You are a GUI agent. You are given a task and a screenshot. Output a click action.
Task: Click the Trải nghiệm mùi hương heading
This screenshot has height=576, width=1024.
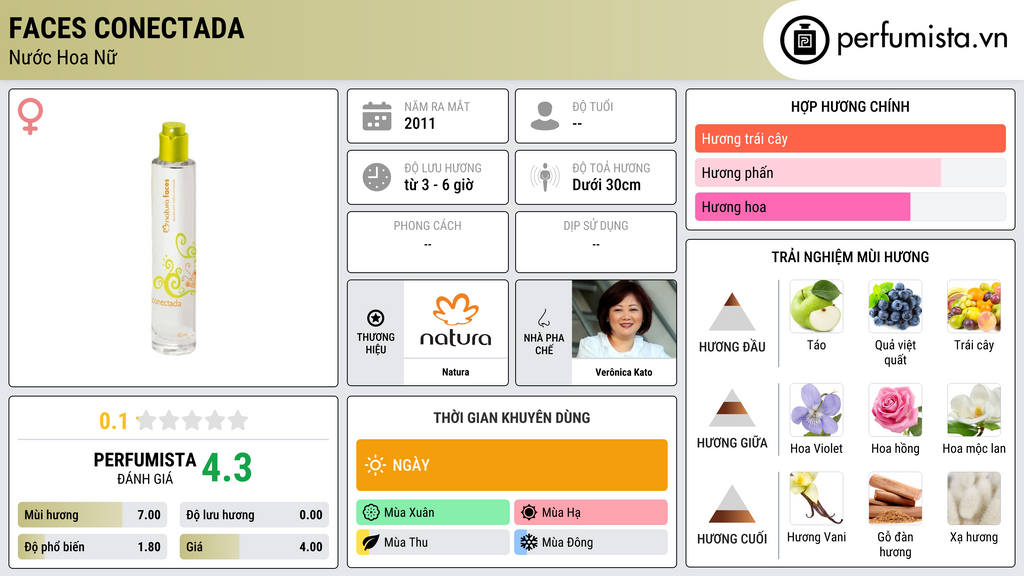pos(850,257)
